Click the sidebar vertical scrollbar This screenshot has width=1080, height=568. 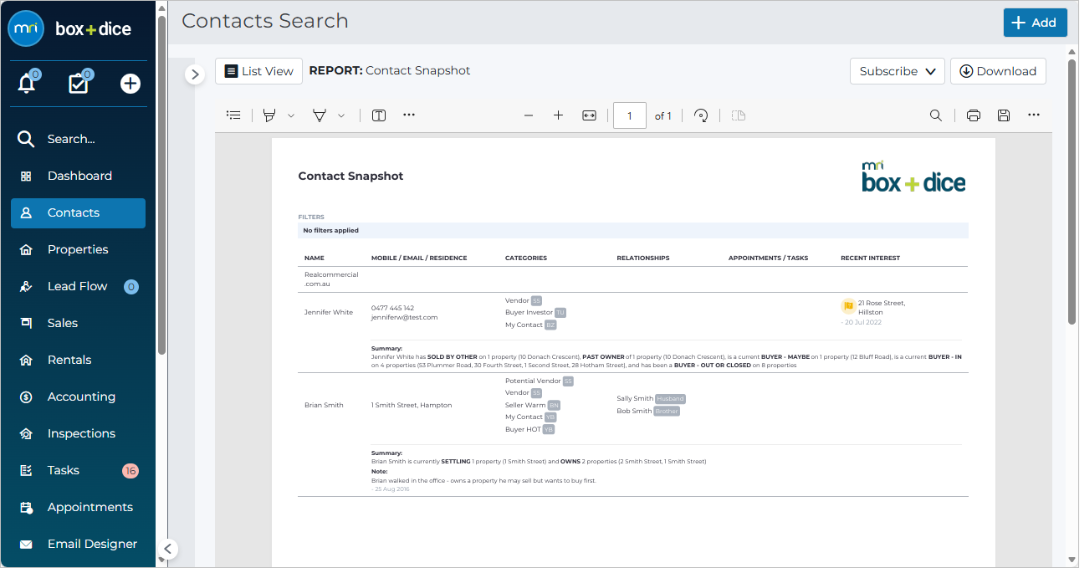pyautogui.click(x=162, y=185)
